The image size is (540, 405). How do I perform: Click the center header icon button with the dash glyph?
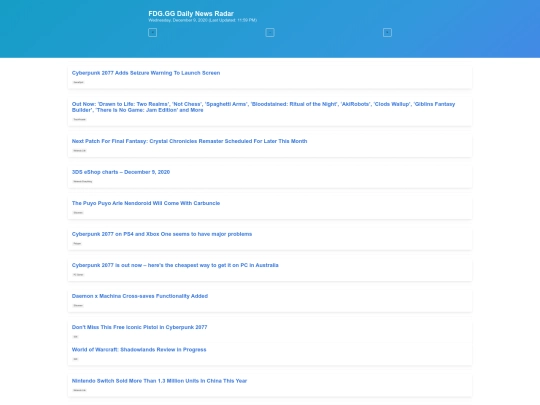[x=270, y=32]
